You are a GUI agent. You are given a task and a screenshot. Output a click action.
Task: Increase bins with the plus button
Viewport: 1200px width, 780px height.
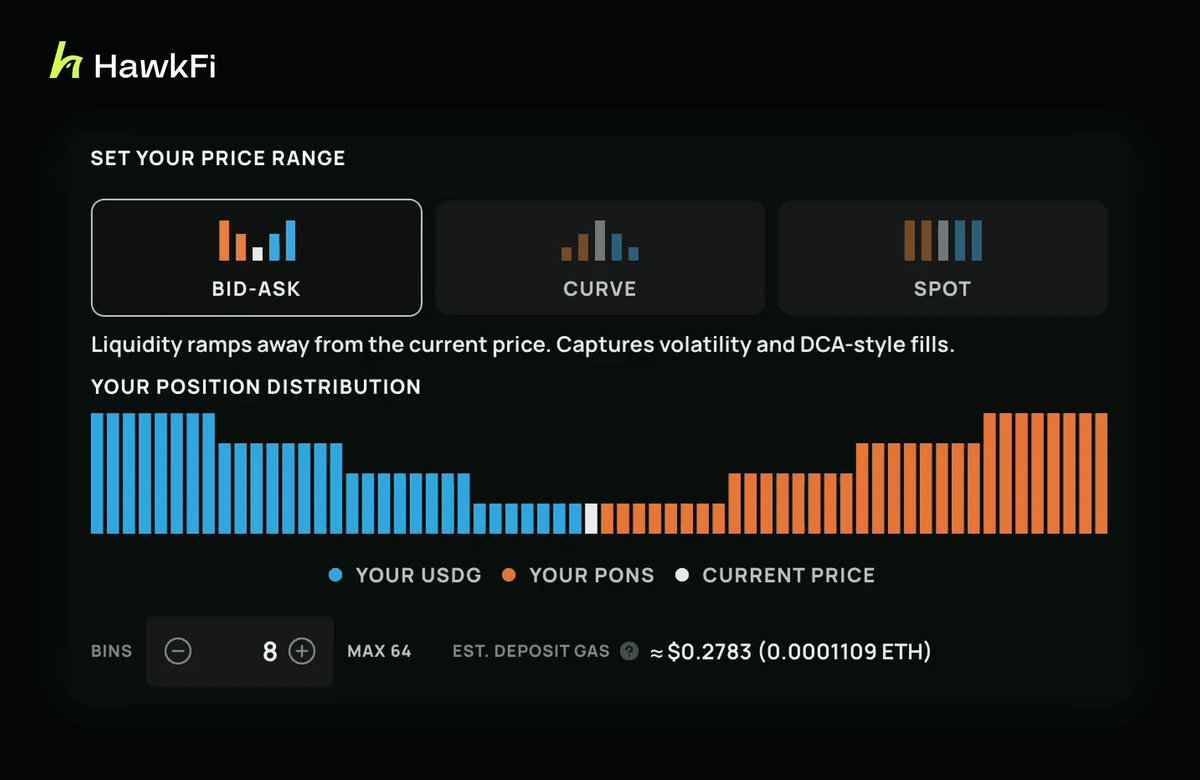pyautogui.click(x=302, y=651)
